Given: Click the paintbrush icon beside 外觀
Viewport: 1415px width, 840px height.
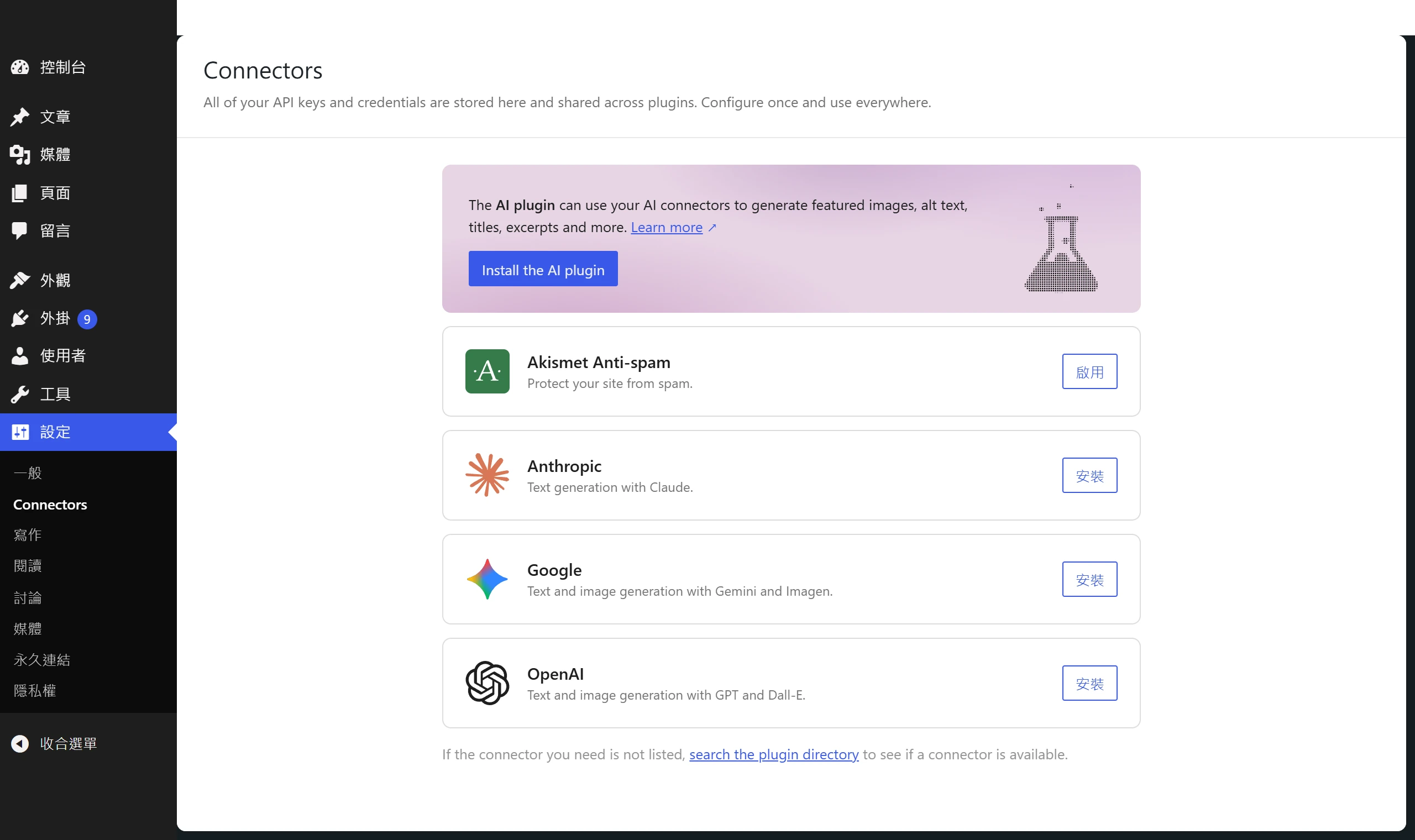Looking at the screenshot, I should [20, 280].
